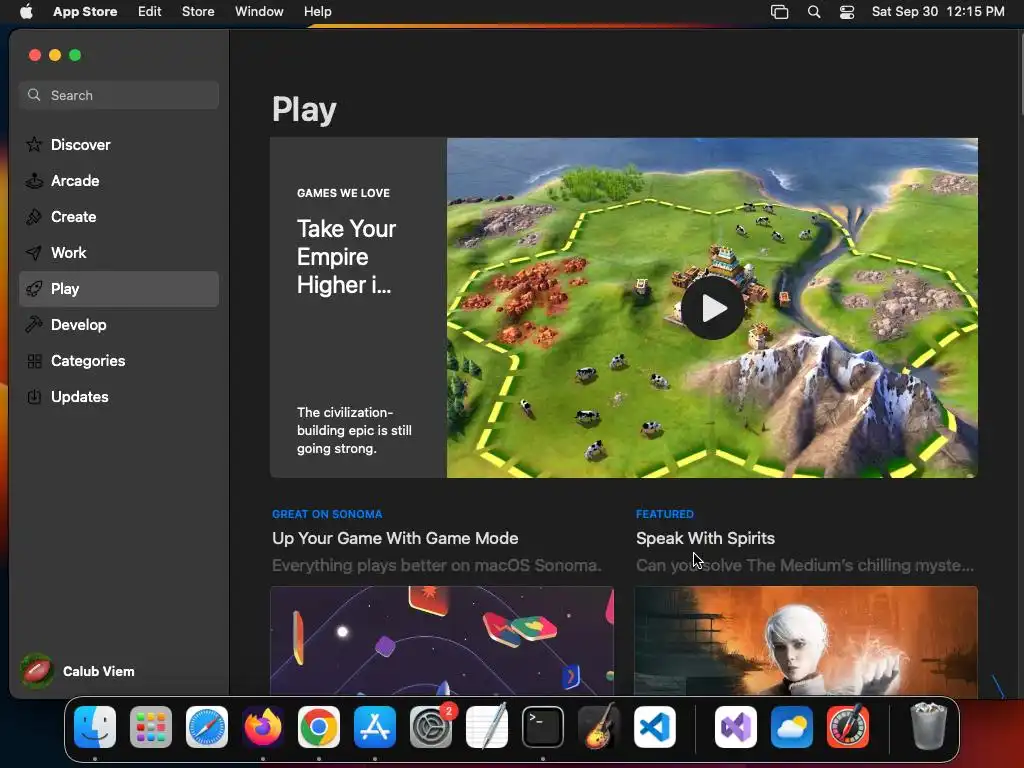Select the Play rocket icon
The image size is (1024, 768).
pyautogui.click(x=34, y=289)
